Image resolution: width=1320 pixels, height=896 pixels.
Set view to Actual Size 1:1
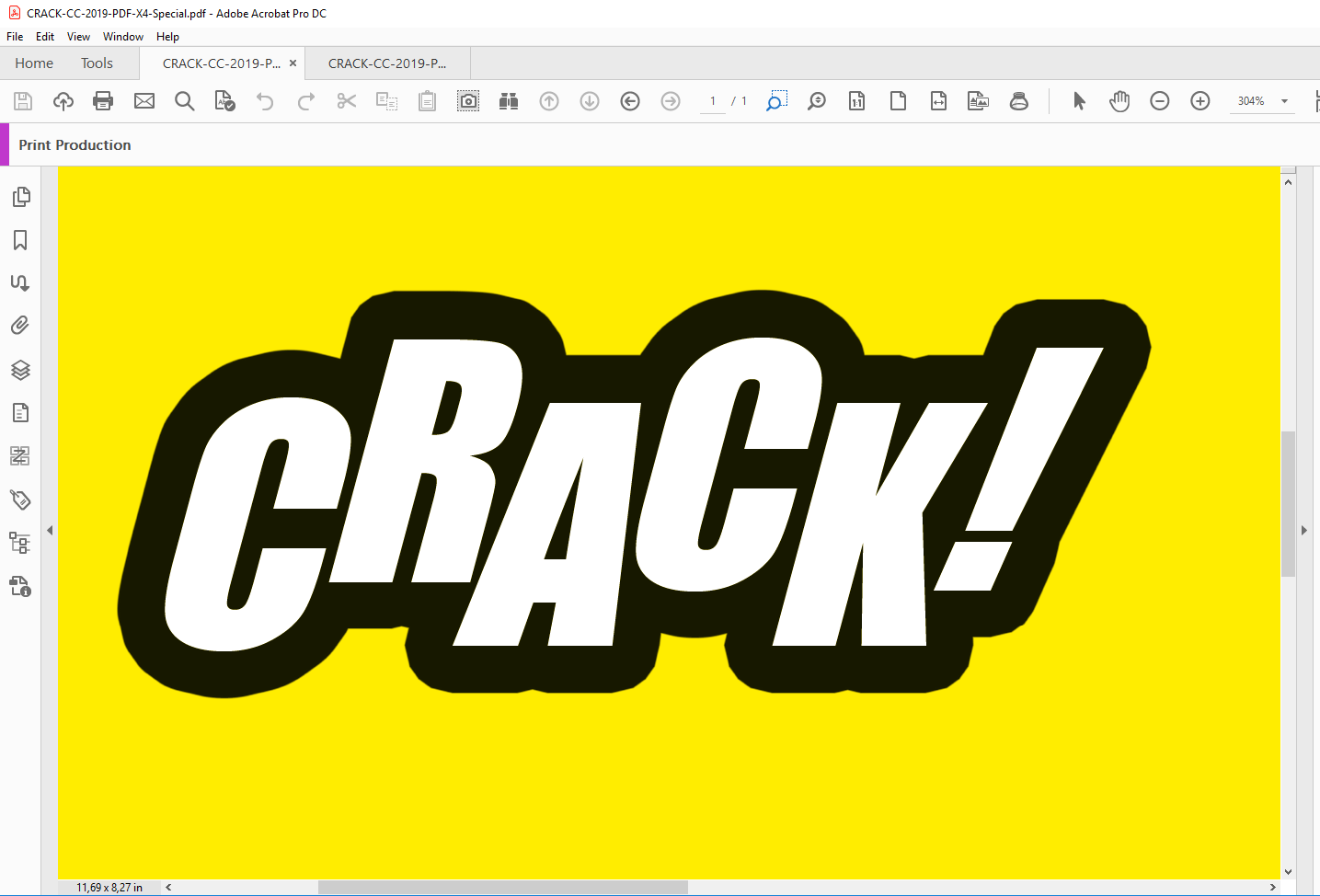[857, 101]
